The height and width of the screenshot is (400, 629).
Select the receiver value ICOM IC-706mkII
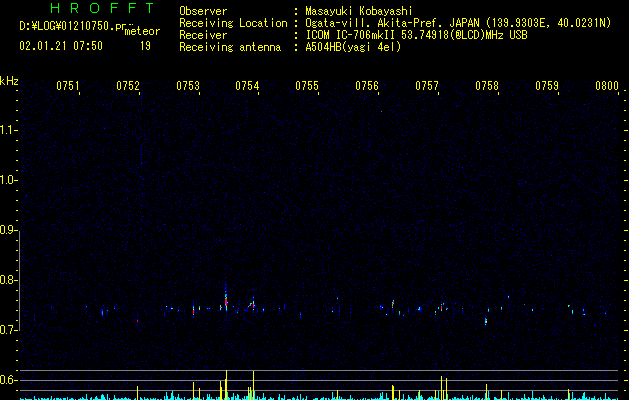[350, 35]
